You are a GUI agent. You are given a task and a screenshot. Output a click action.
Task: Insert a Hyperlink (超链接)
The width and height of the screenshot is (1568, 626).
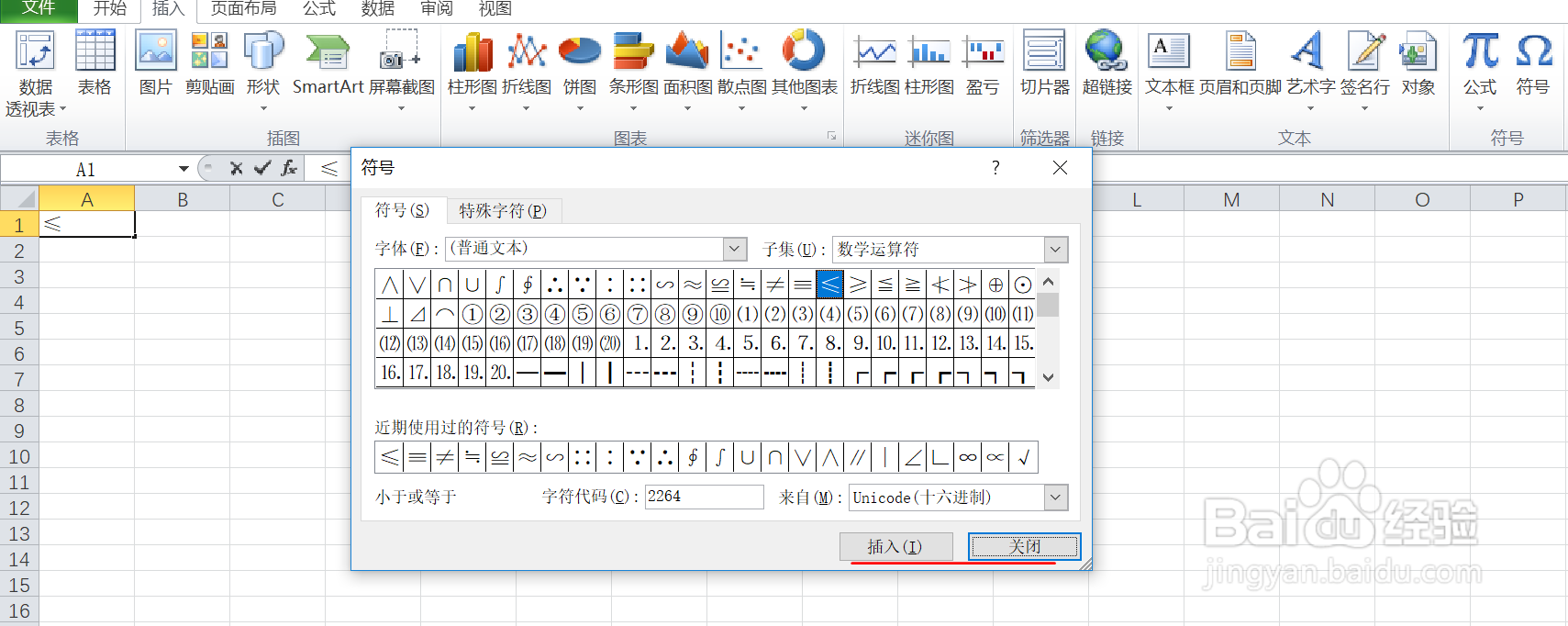tap(1107, 64)
